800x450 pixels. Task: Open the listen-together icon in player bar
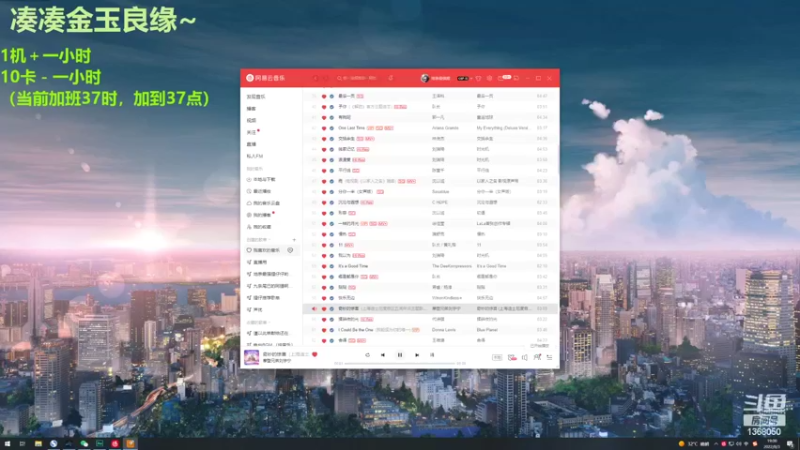pos(537,358)
